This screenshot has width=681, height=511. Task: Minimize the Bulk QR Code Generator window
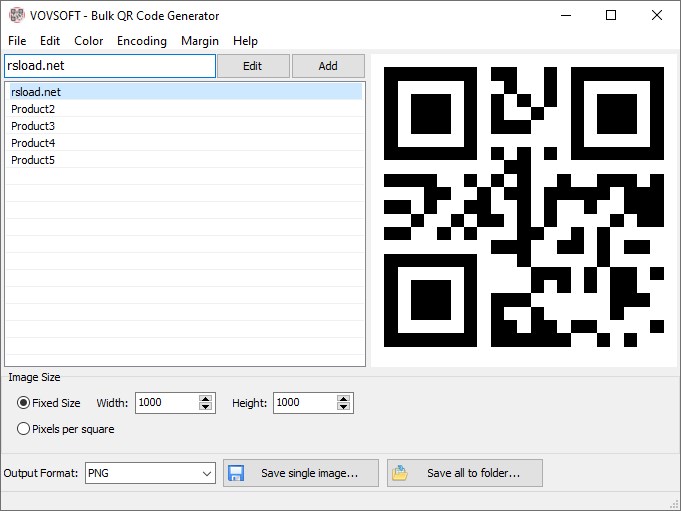pyautogui.click(x=566, y=15)
